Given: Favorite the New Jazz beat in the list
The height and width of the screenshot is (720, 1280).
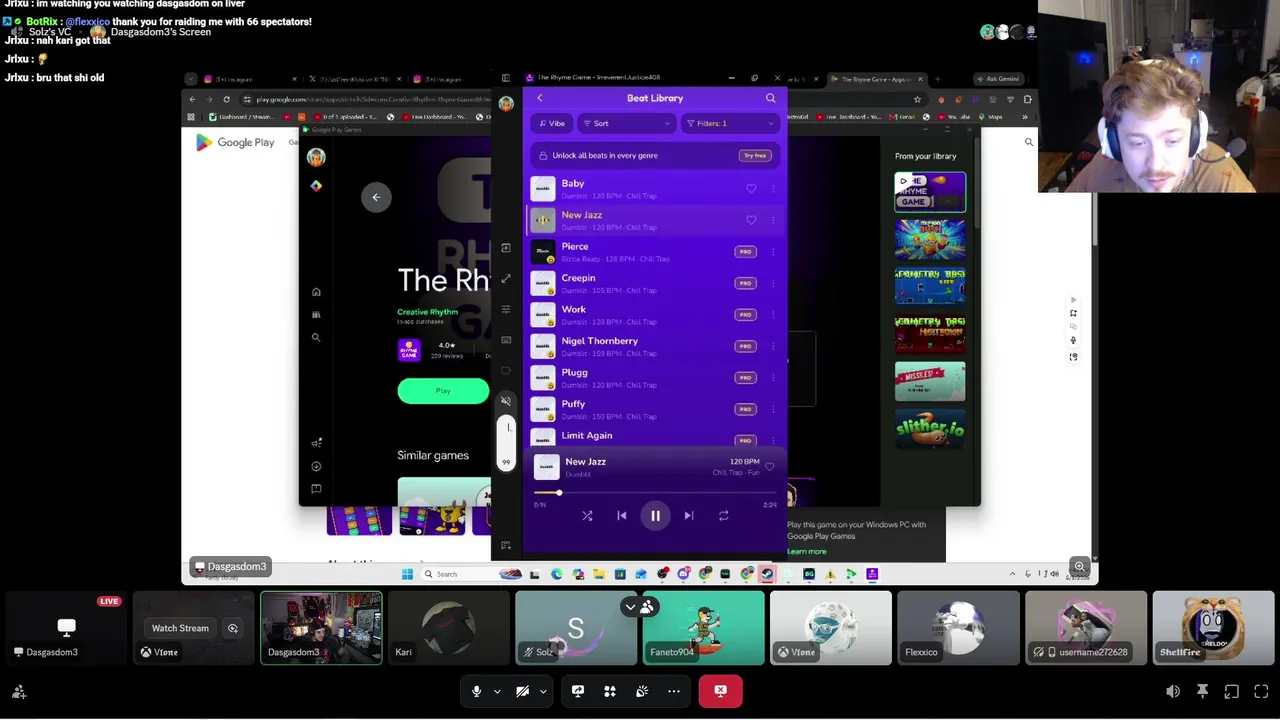Looking at the screenshot, I should [751, 220].
